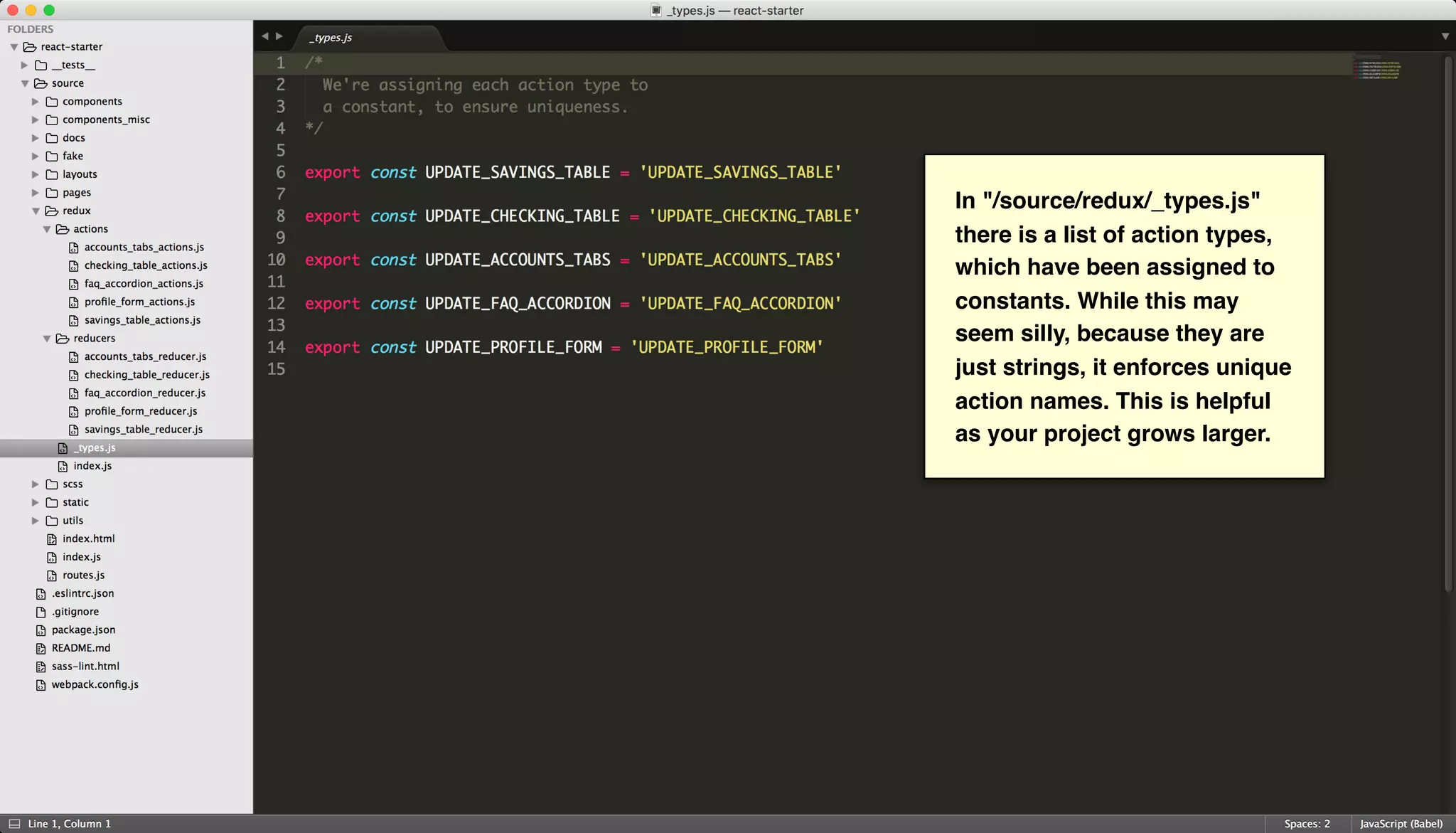The width and height of the screenshot is (1456, 833).
Task: Collapse the redux folder arrow
Action: coord(36,211)
